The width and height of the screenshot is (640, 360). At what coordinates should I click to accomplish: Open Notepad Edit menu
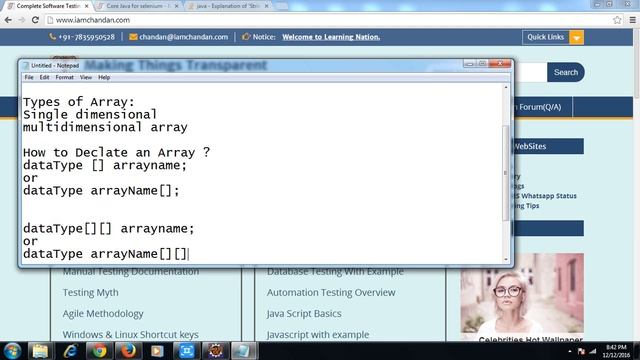[x=44, y=77]
